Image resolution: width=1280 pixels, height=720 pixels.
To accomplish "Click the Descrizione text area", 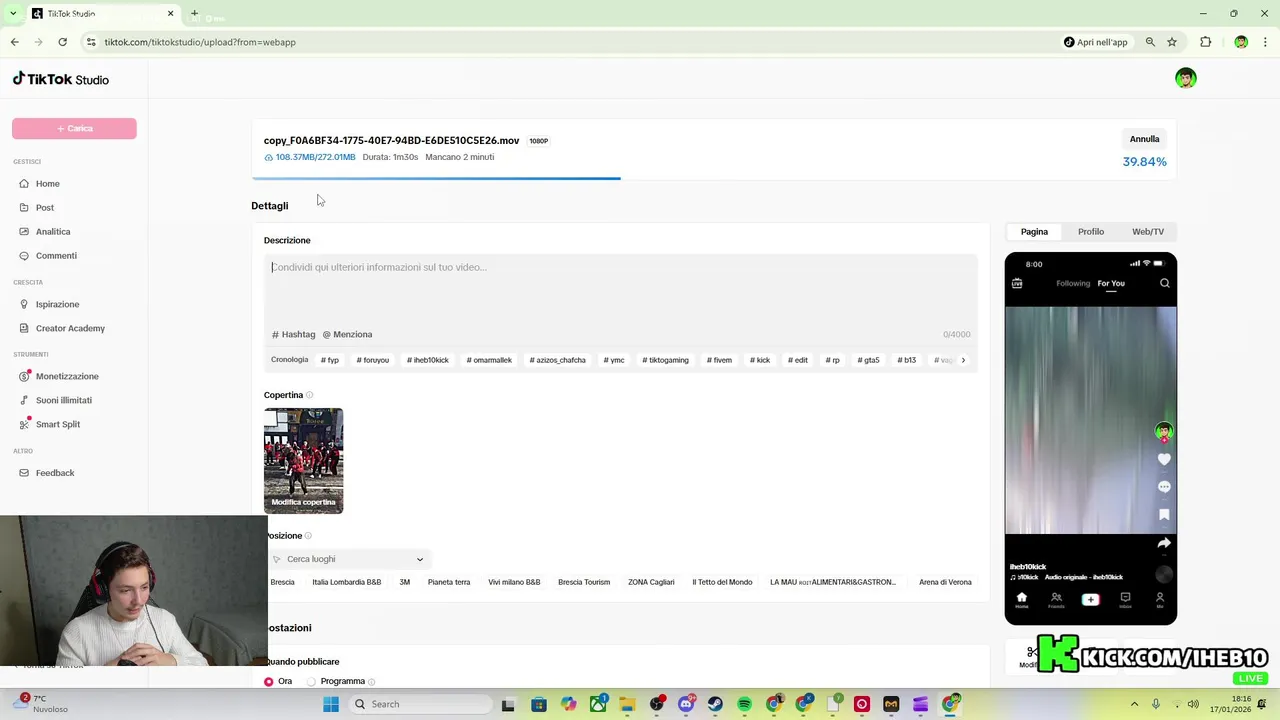I will [621, 290].
